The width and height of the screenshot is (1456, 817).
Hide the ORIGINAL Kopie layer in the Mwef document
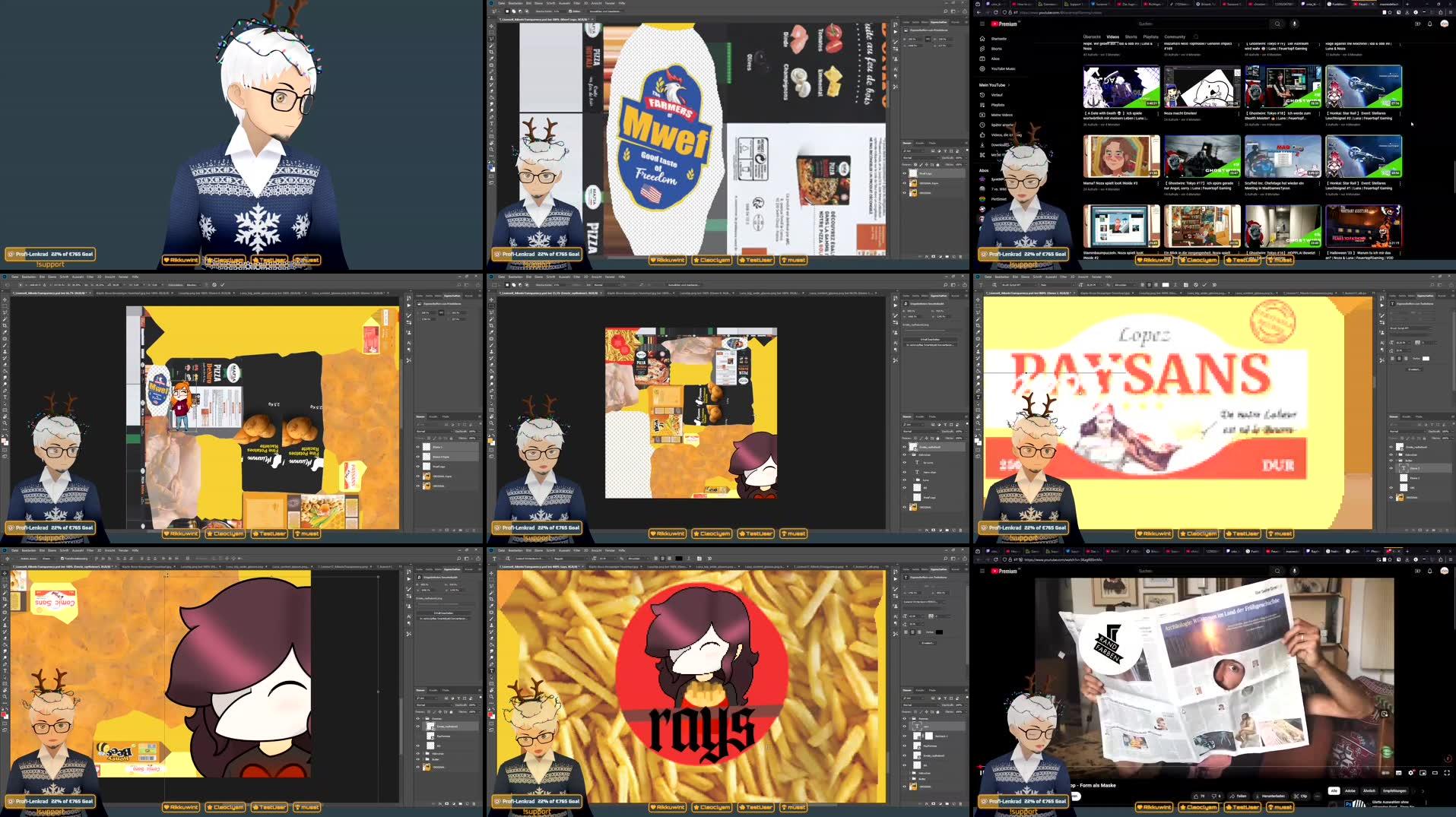pos(905,183)
